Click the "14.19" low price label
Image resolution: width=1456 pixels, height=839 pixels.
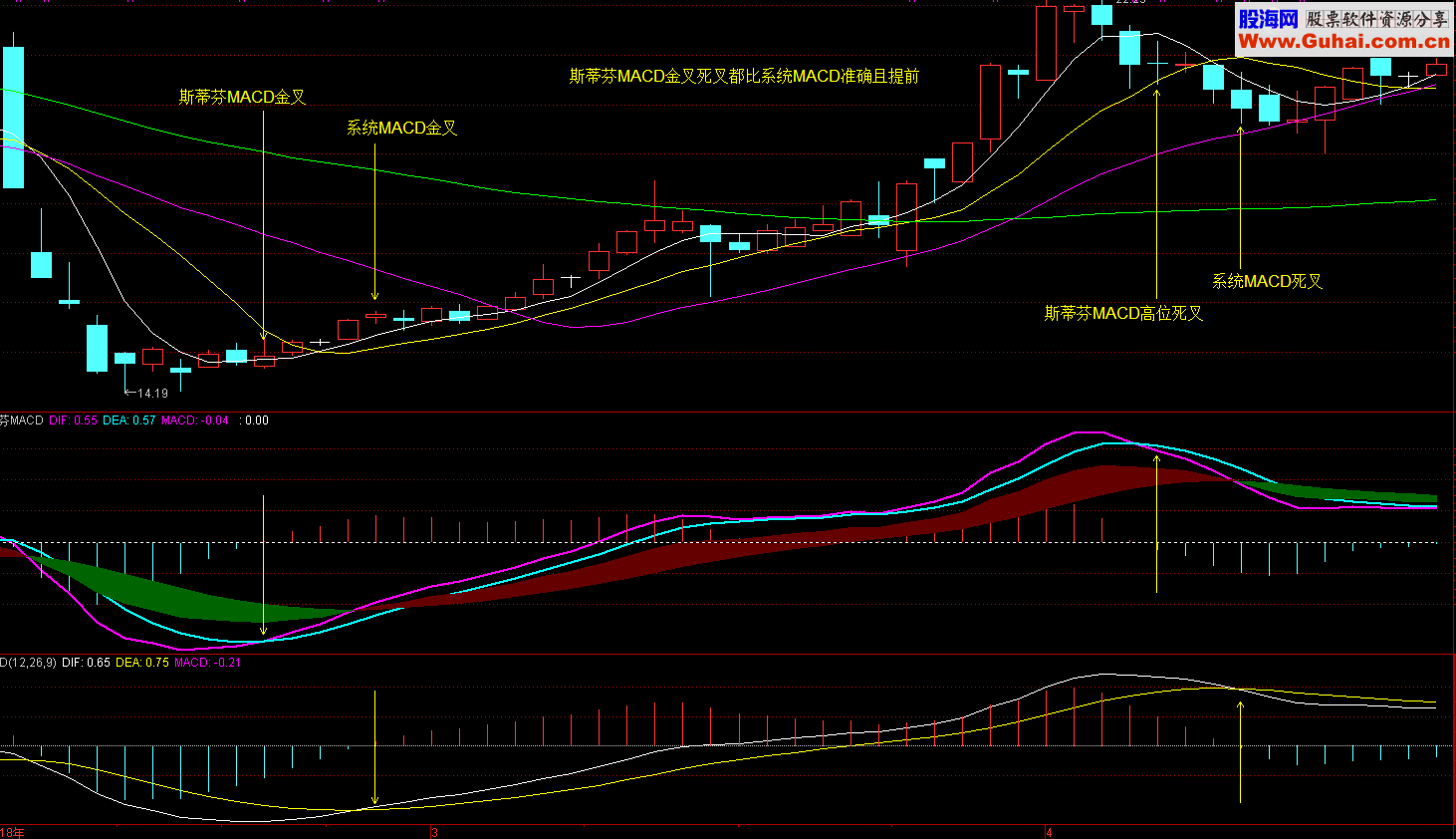click(x=152, y=394)
